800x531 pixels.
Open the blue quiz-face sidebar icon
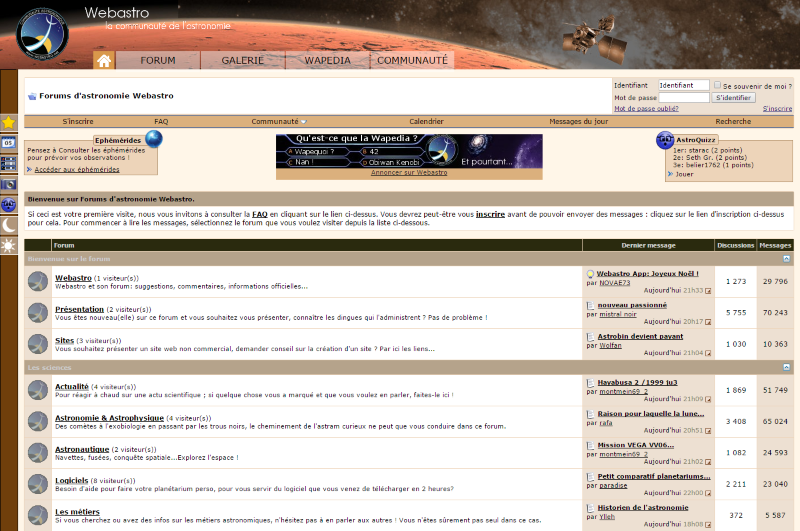tap(9, 205)
